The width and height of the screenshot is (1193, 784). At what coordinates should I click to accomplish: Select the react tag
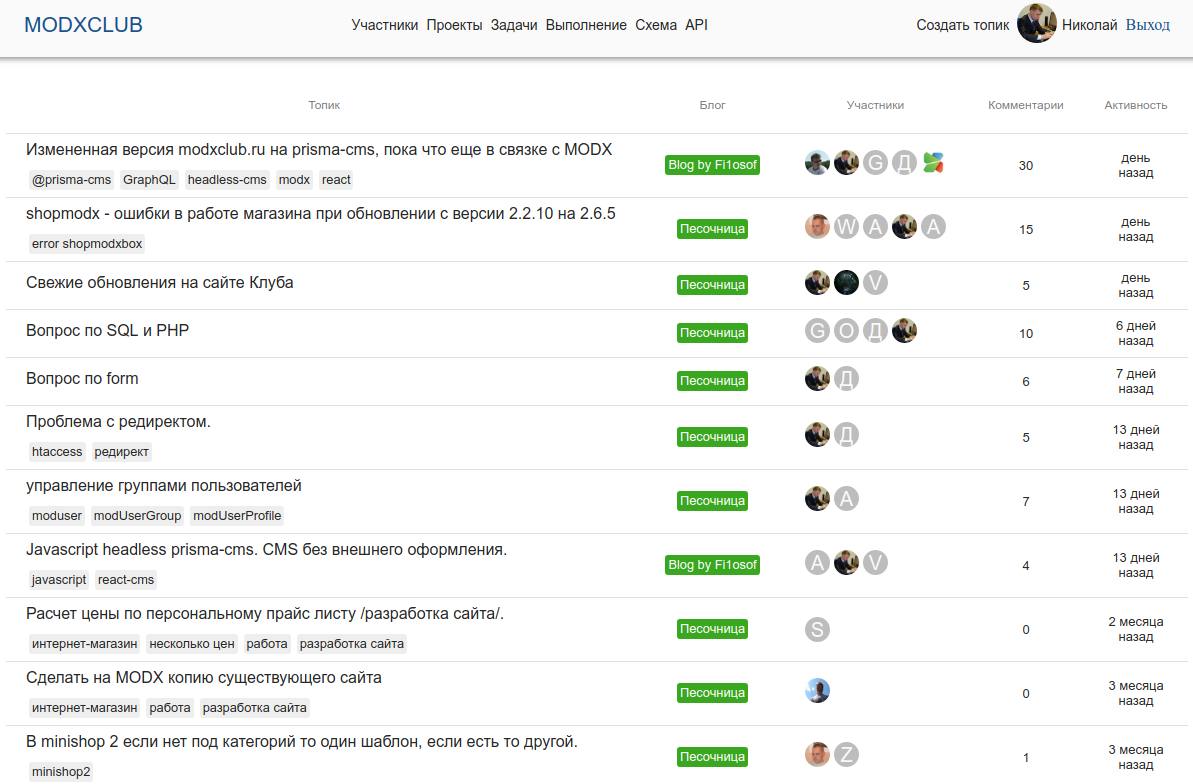click(336, 180)
